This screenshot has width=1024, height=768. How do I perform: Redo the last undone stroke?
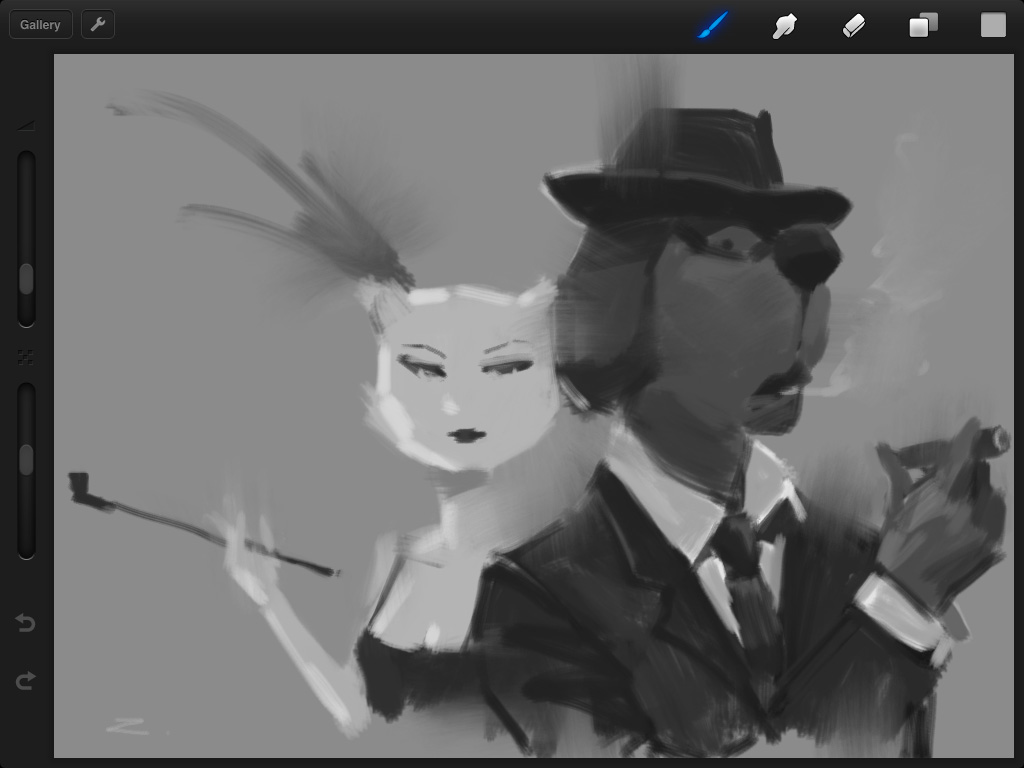[x=25, y=680]
